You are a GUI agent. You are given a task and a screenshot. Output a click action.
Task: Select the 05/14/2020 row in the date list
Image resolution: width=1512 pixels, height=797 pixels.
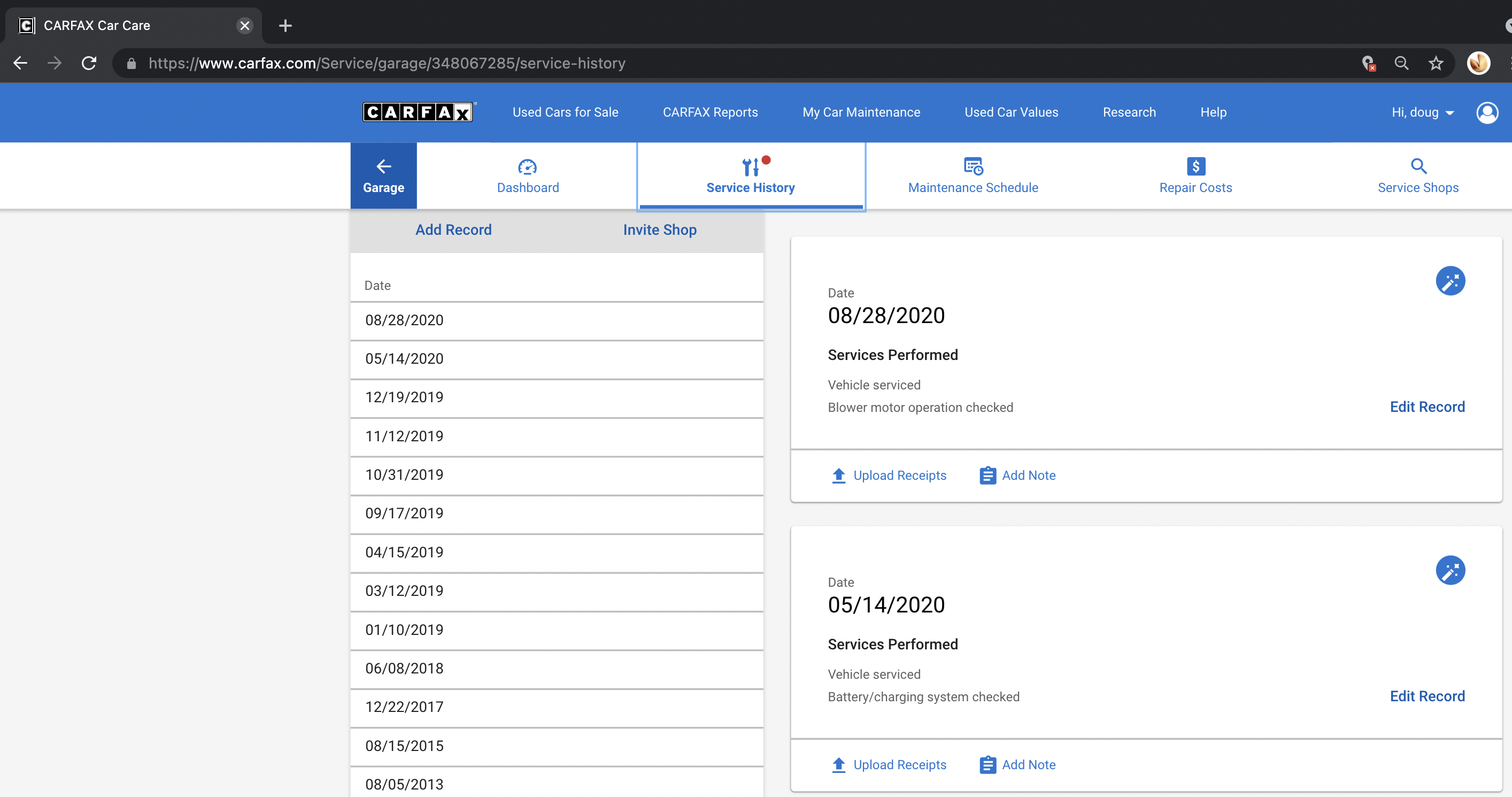[557, 359]
